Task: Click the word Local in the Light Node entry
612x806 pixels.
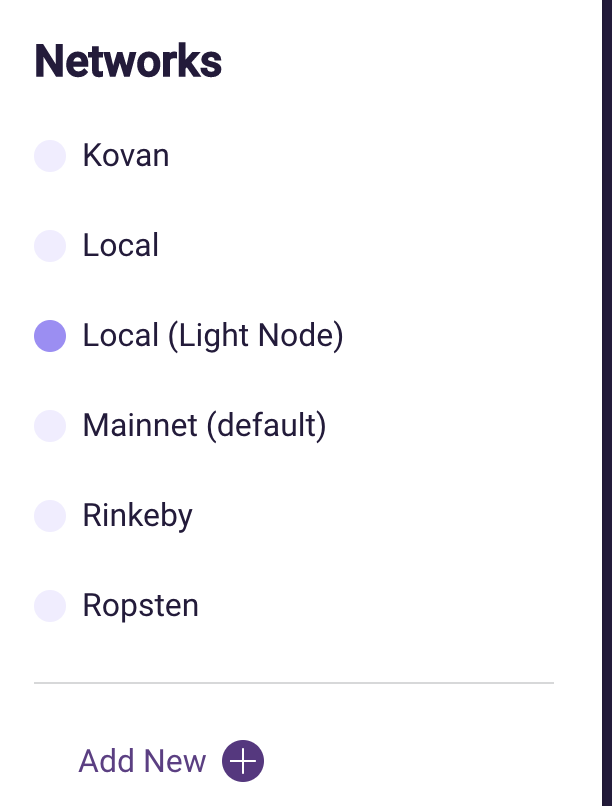Action: click(x=121, y=336)
